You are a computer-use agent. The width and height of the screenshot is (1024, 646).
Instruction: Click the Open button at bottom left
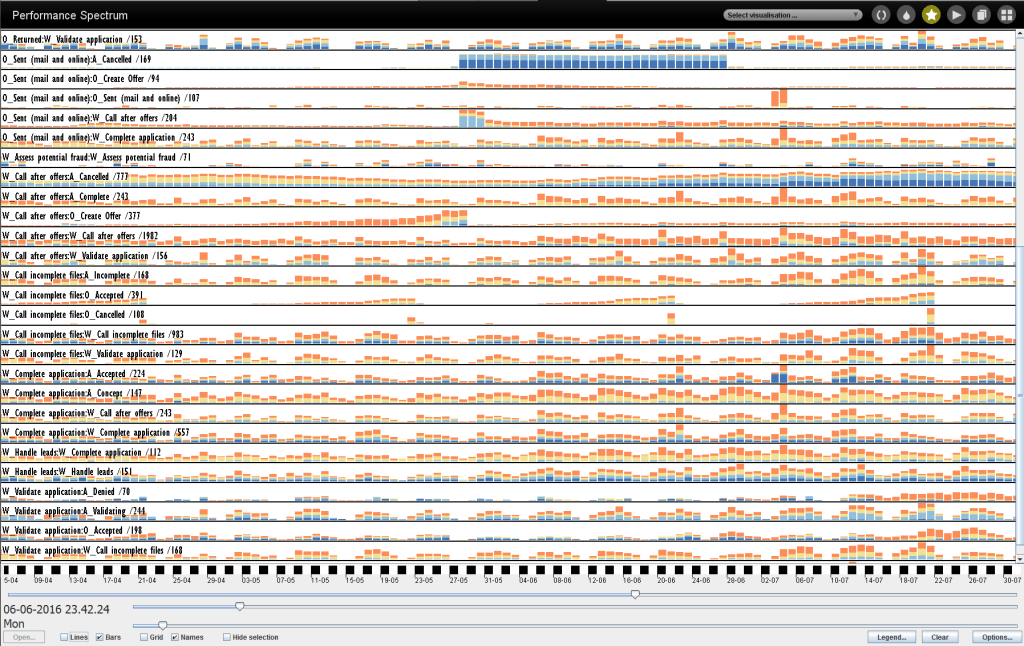[23, 637]
